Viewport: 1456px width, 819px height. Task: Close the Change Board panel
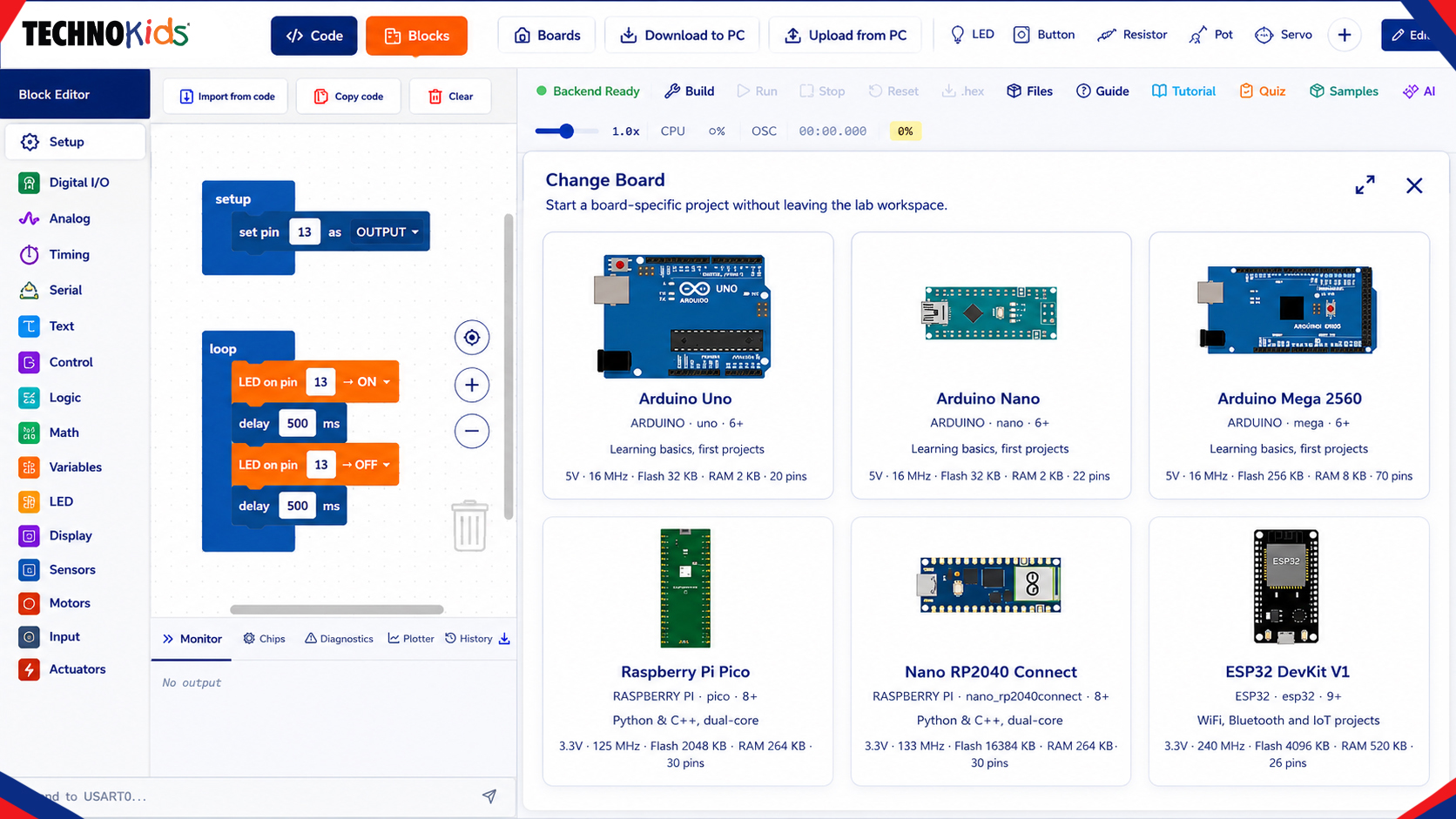pos(1414,185)
